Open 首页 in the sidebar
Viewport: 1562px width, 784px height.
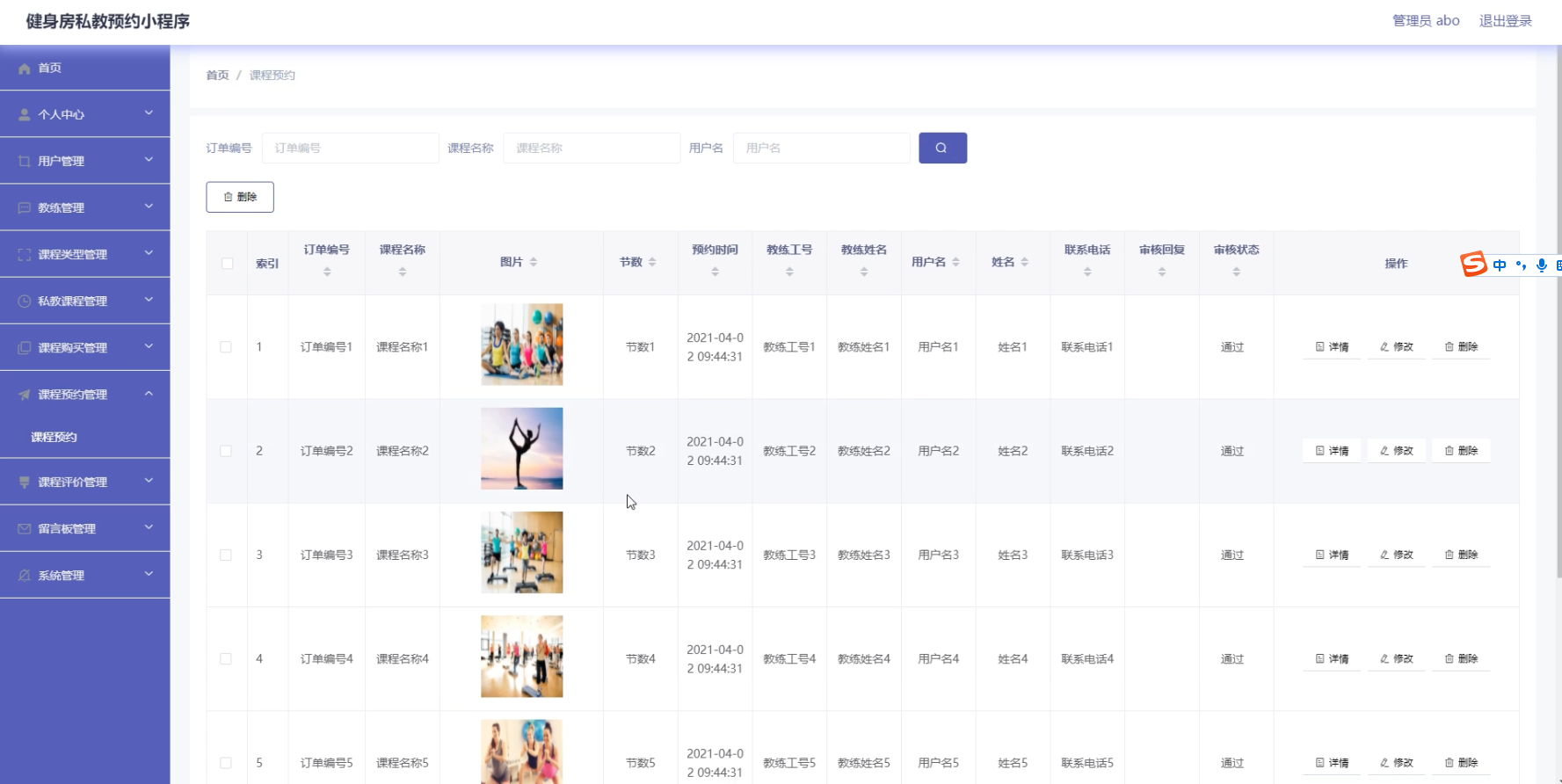[x=85, y=68]
